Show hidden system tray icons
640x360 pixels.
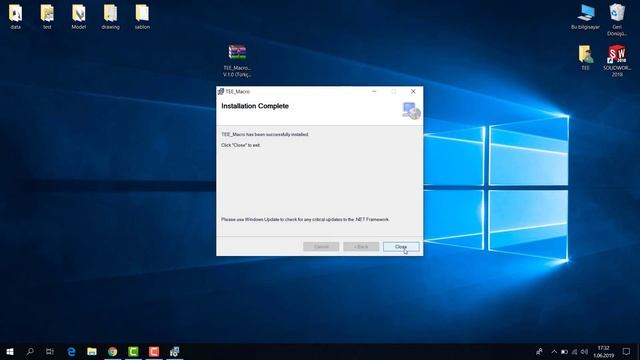(x=554, y=351)
